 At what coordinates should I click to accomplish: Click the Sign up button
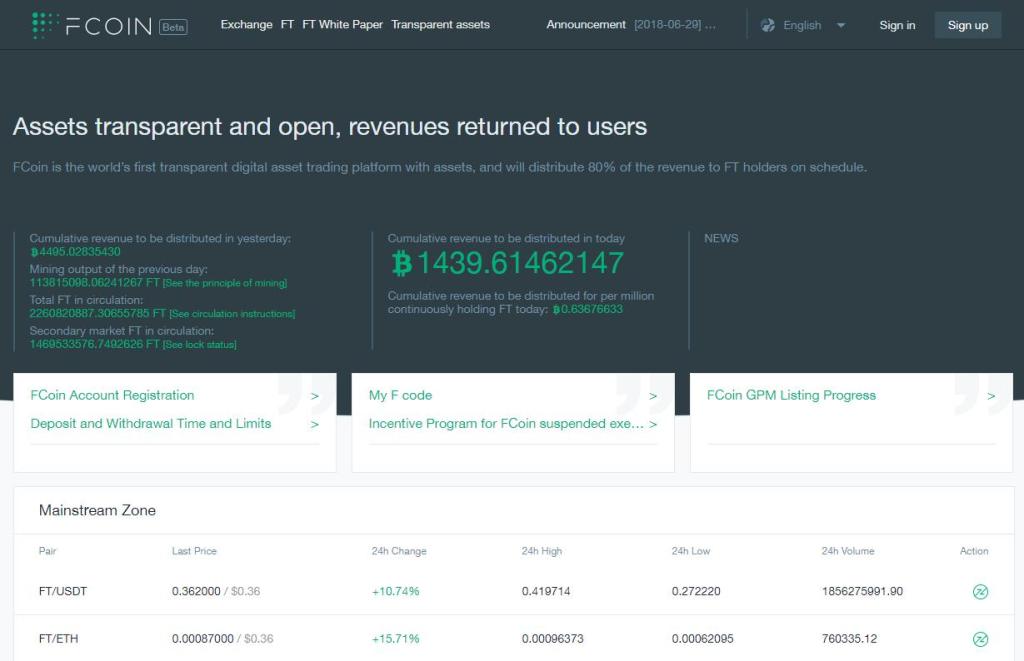click(x=968, y=25)
